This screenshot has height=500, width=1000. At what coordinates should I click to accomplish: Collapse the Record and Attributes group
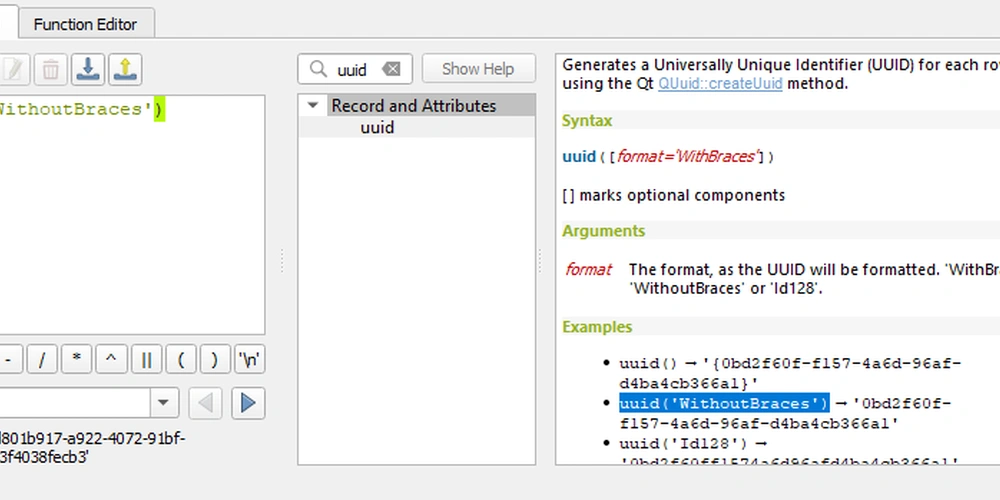click(313, 105)
